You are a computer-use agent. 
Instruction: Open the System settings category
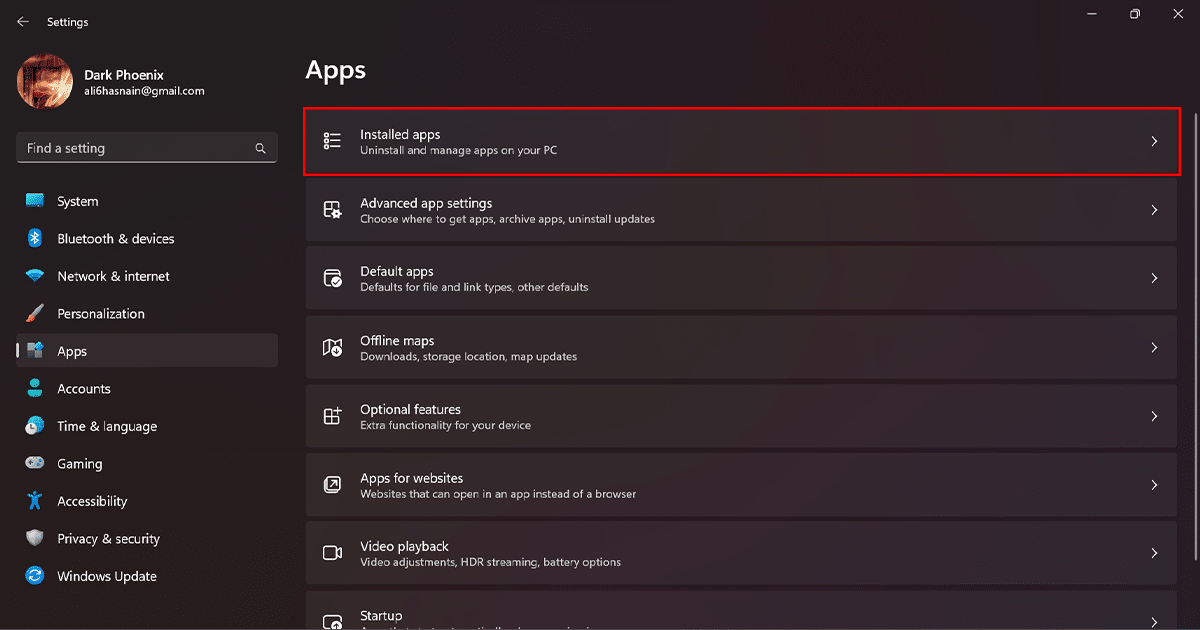[x=77, y=201]
